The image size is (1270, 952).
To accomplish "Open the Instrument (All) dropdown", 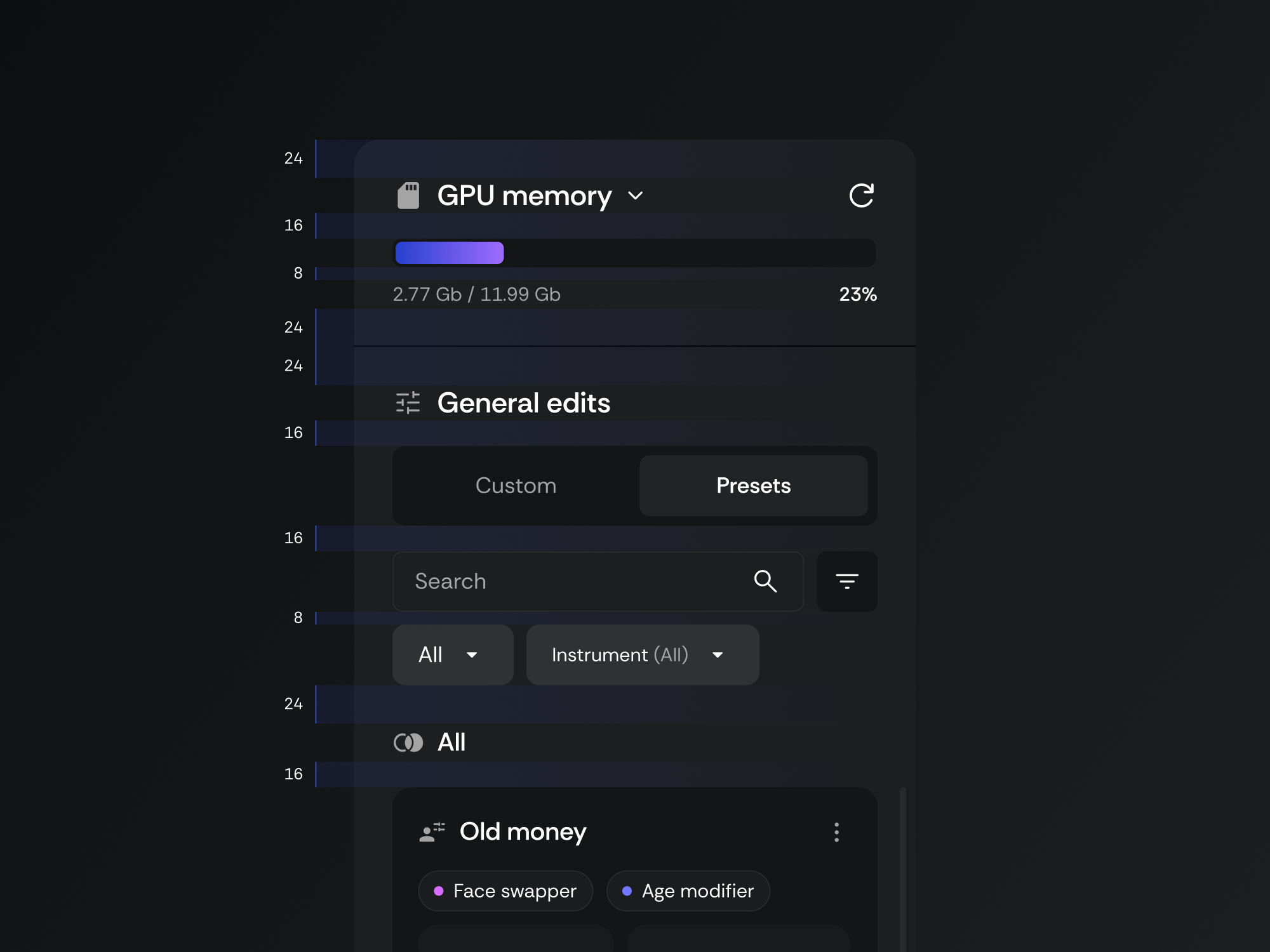I will pyautogui.click(x=642, y=655).
